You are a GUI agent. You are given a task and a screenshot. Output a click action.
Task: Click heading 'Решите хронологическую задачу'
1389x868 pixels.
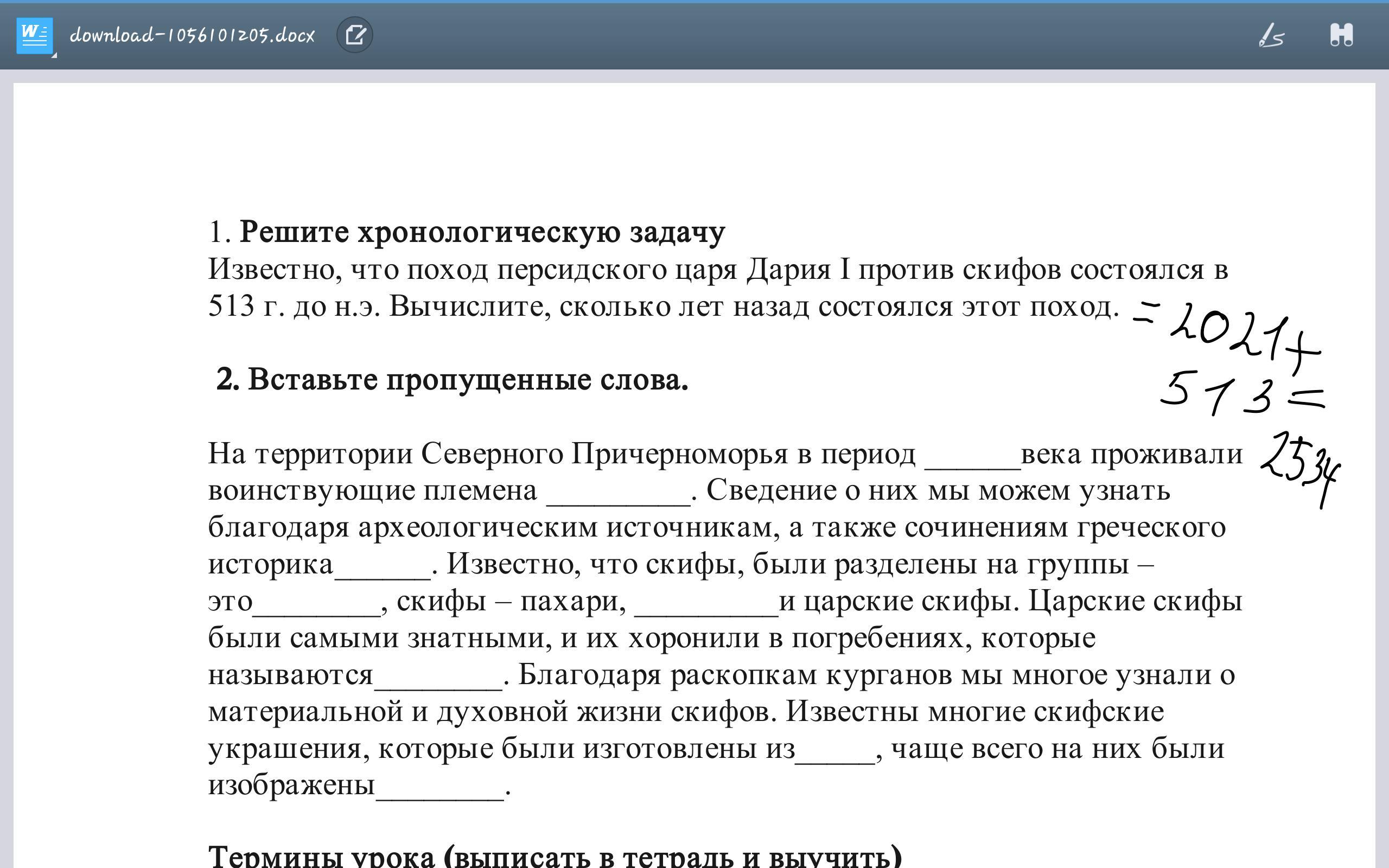tap(482, 233)
